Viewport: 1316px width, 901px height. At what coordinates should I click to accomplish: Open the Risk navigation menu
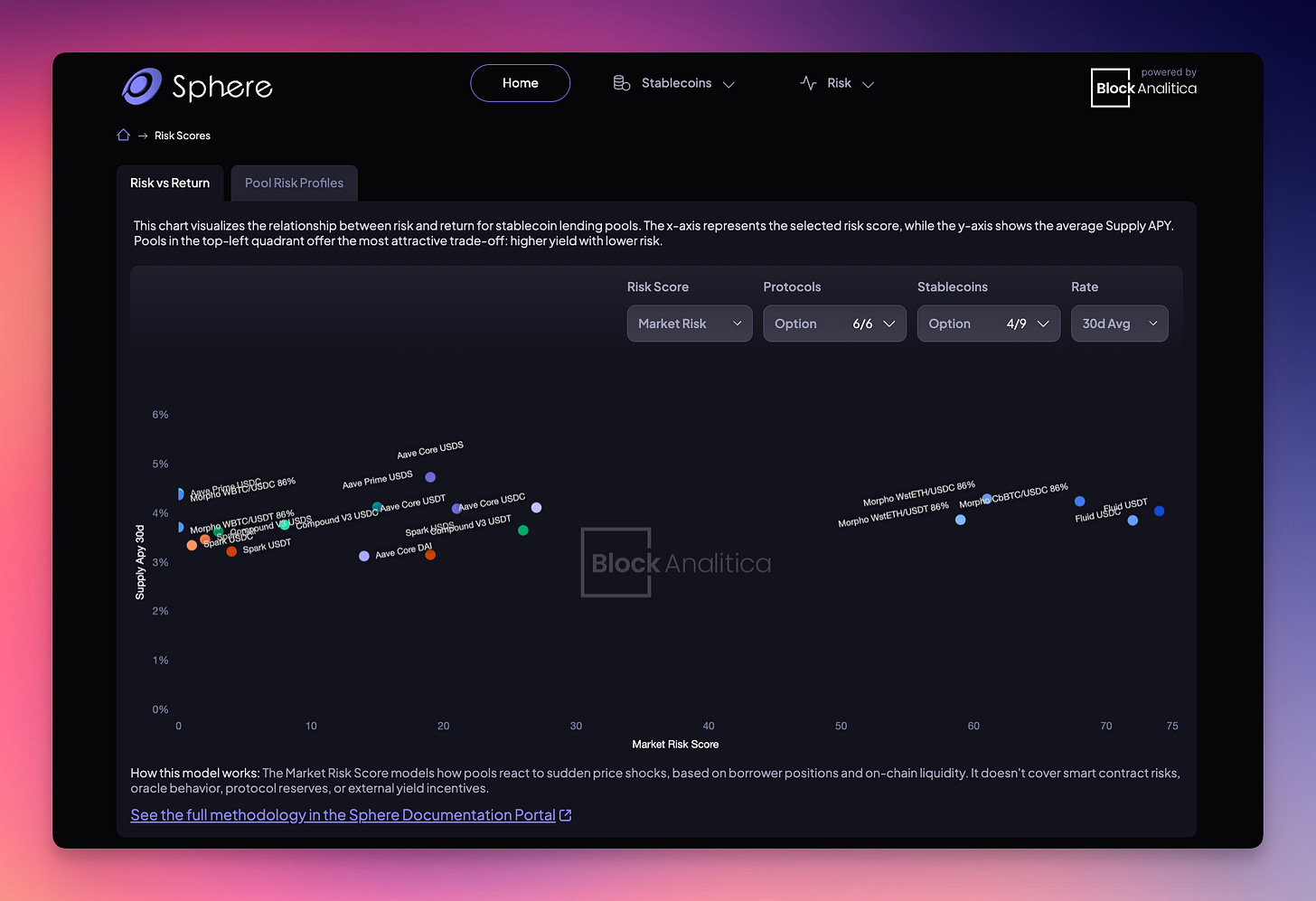point(837,83)
